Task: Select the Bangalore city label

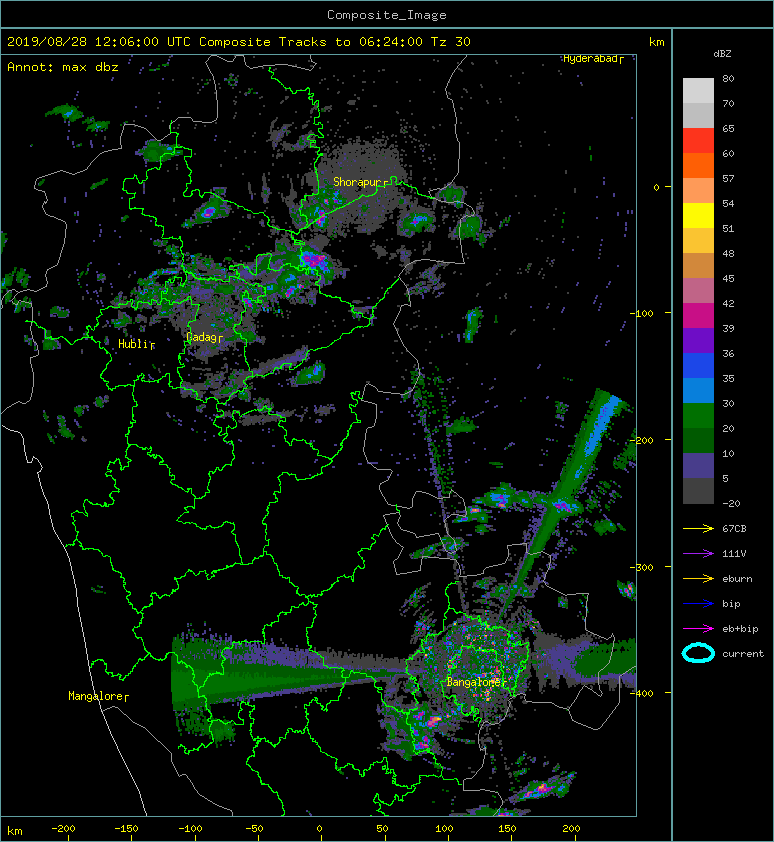Action: [x=474, y=682]
